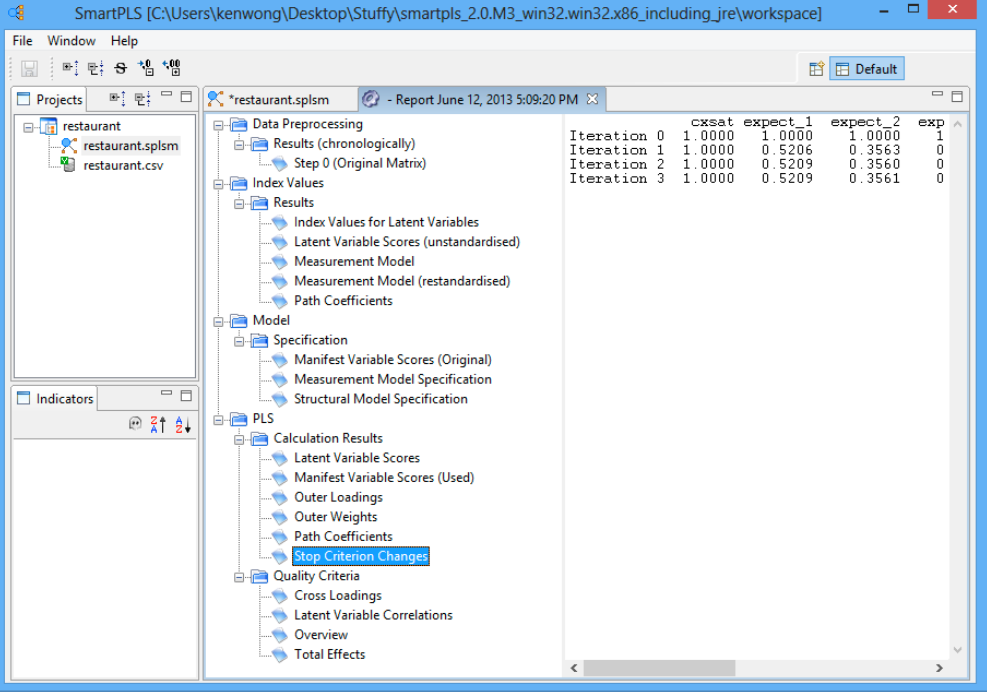This screenshot has width=987, height=692.
Task: Click the Open Perspective icon beside Default
Action: pos(816,69)
